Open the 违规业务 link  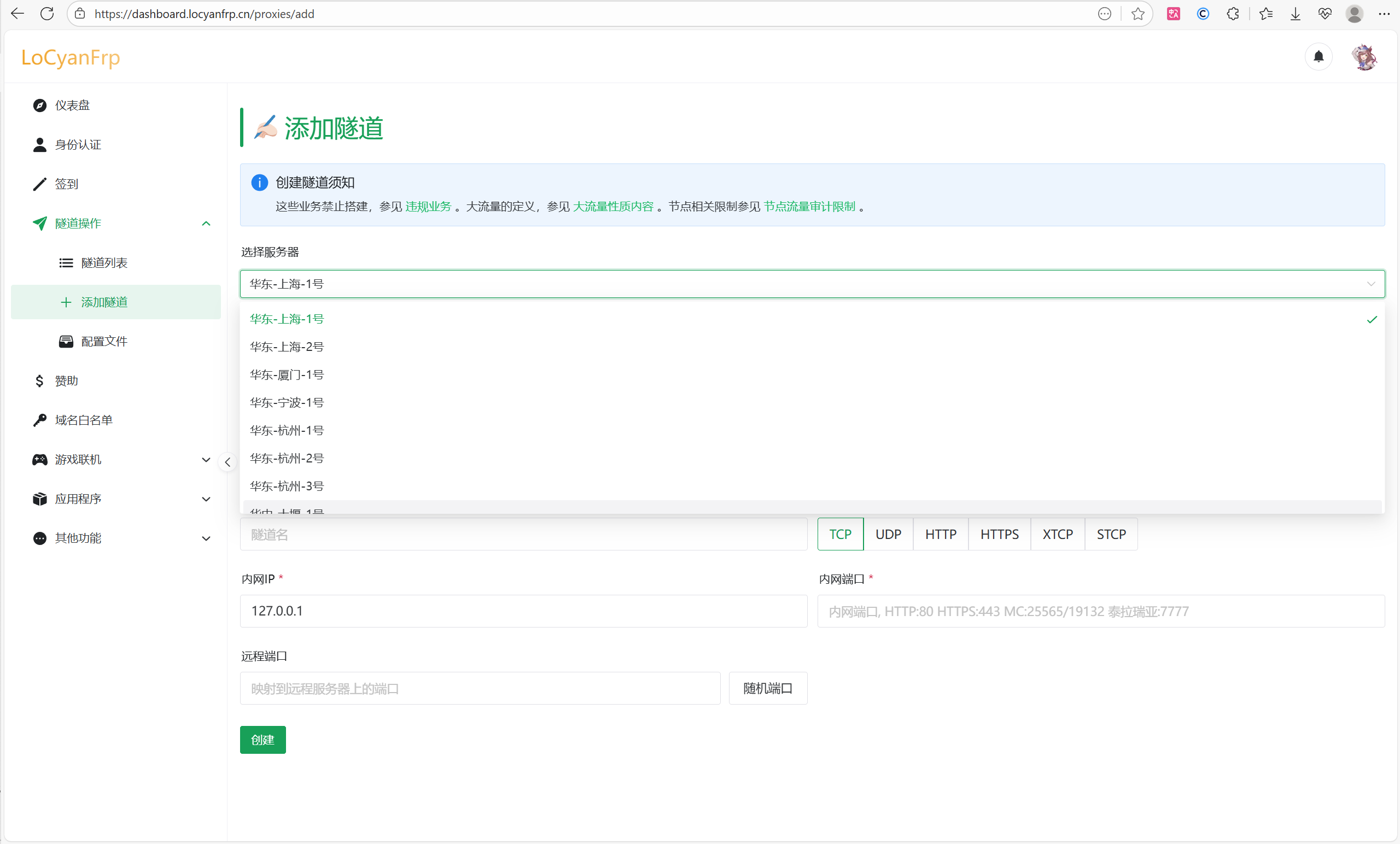pos(428,207)
